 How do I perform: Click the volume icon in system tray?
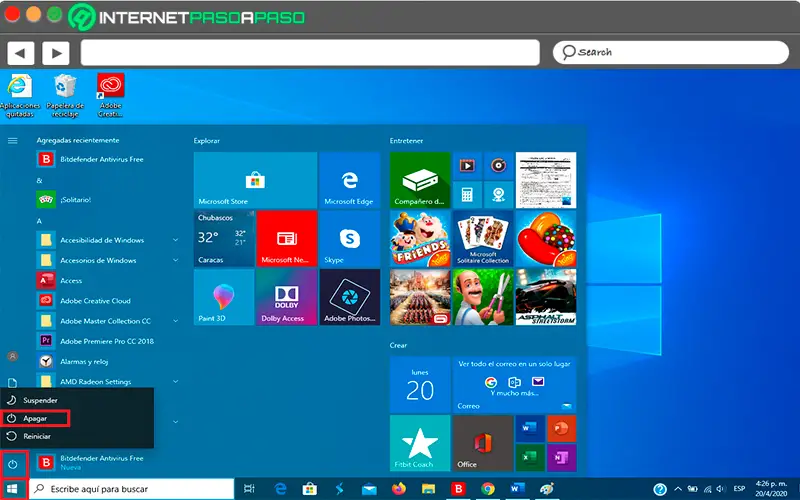[x=720, y=489]
